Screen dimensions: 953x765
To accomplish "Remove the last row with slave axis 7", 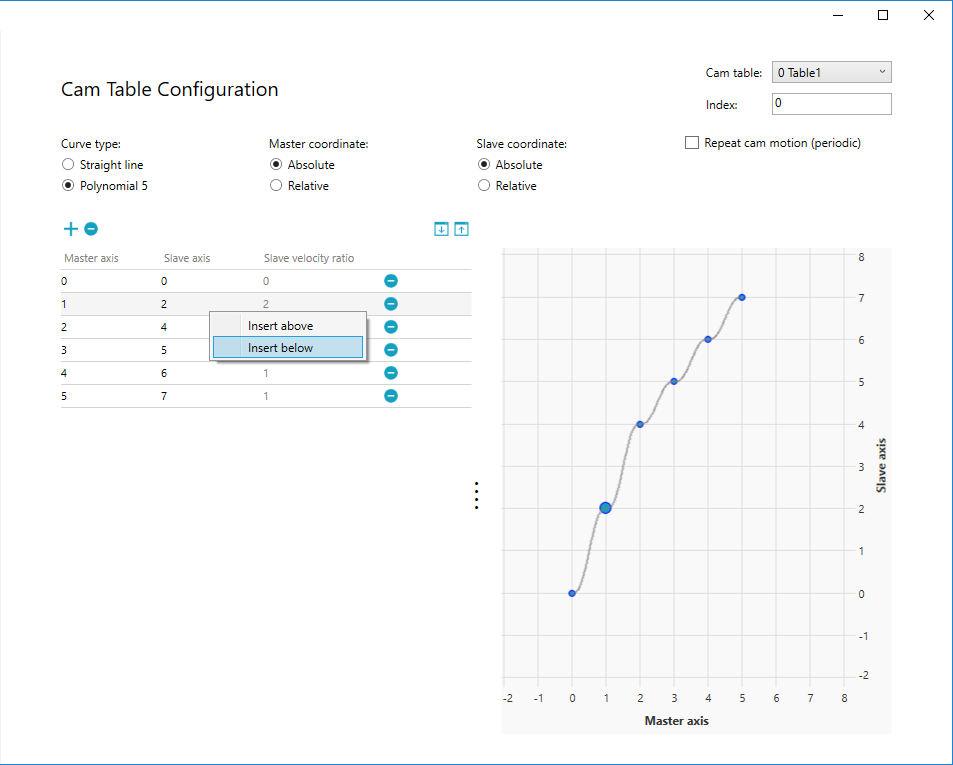I will pos(391,396).
